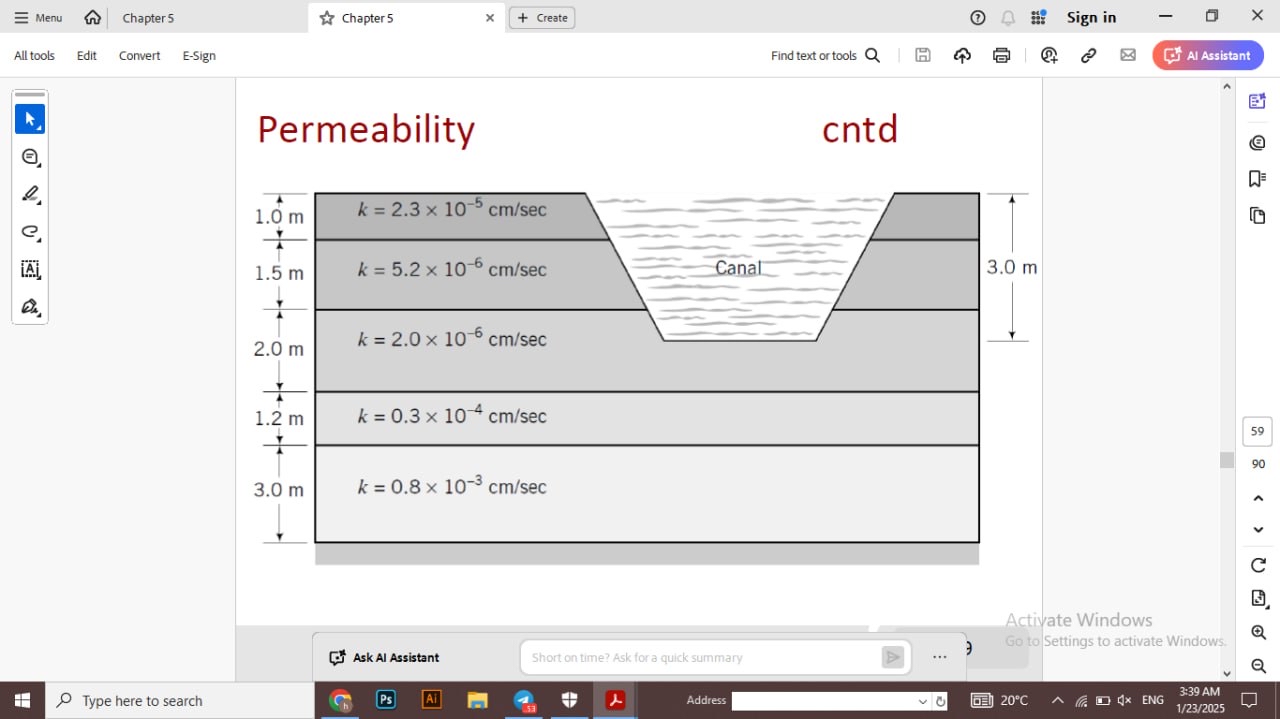Open Telegram from the taskbar

(524, 700)
